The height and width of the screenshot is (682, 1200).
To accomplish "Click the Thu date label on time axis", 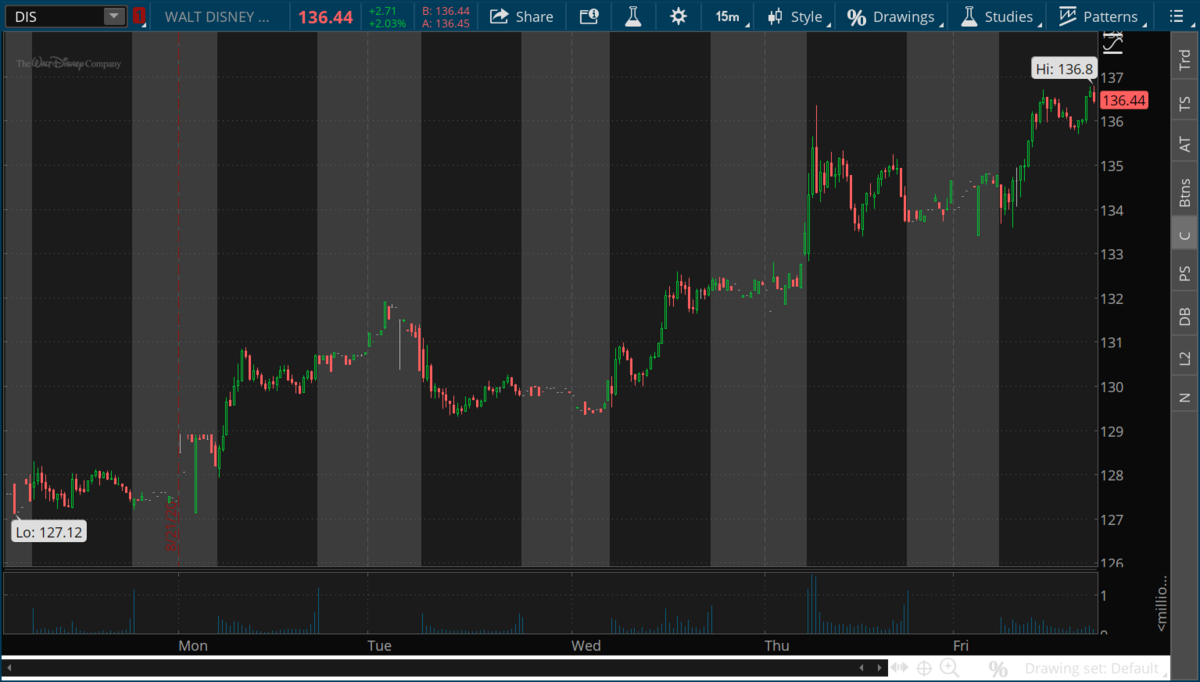I will tap(776, 646).
